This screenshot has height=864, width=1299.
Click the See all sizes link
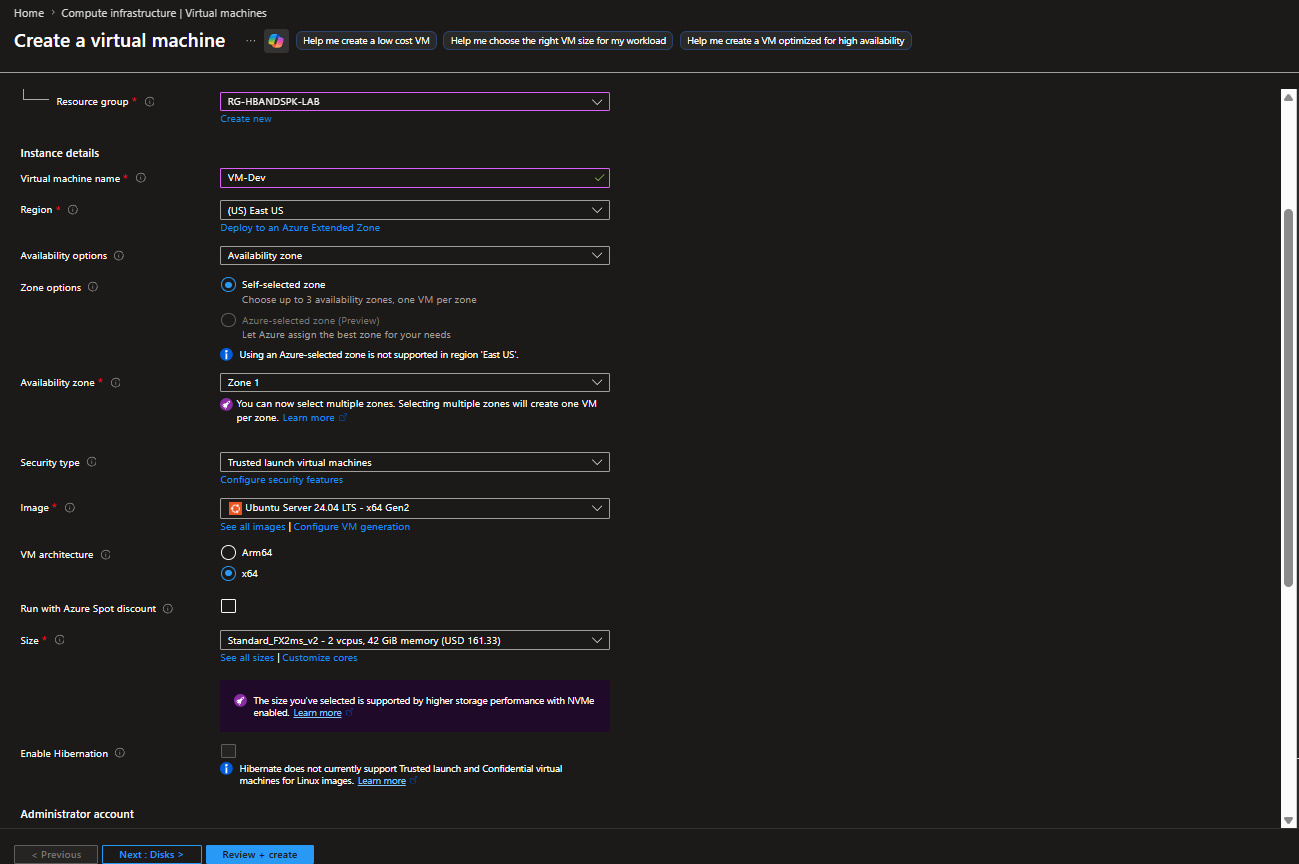point(247,658)
